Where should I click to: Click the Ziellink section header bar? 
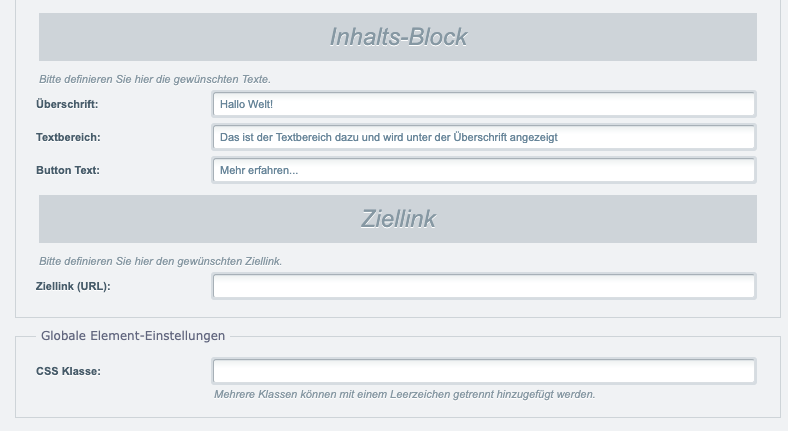(398, 219)
